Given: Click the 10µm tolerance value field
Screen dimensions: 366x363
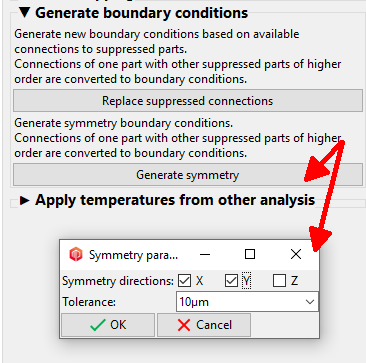Looking at the screenshot, I should (x=247, y=302).
